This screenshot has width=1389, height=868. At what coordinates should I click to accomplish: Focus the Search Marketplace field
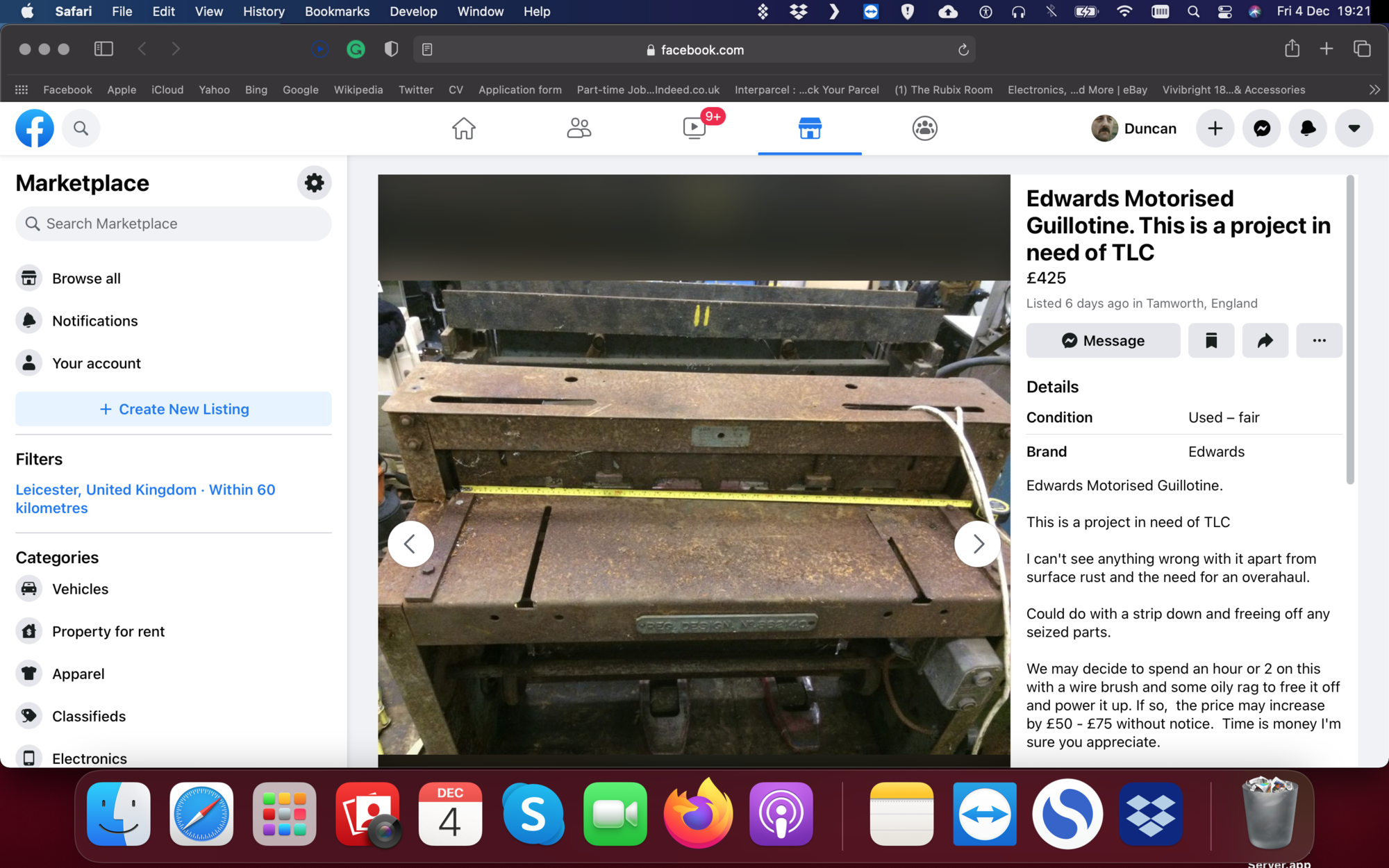(x=174, y=224)
